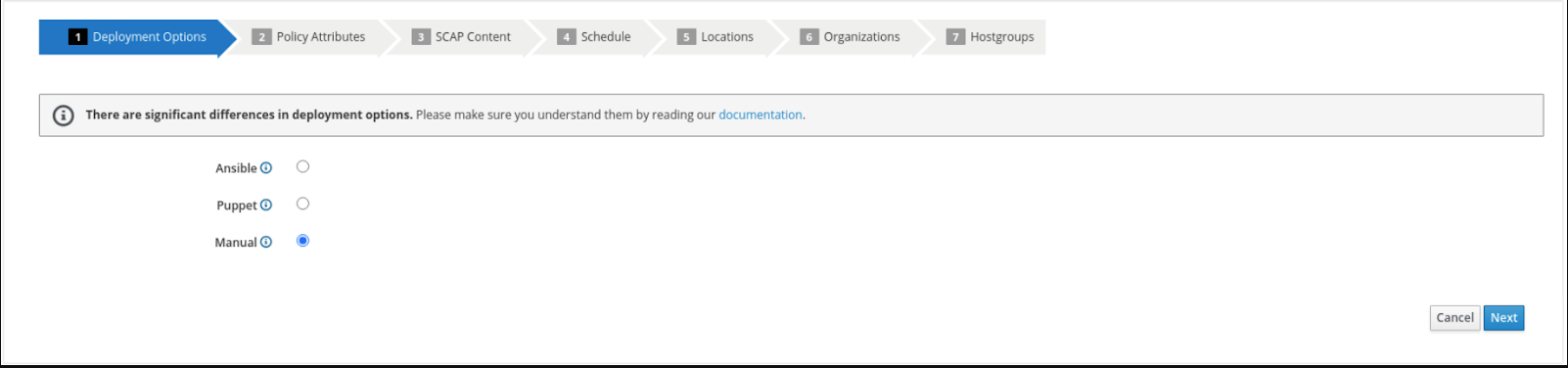
Task: Select the Ansible deployment radio button
Action: [x=302, y=166]
